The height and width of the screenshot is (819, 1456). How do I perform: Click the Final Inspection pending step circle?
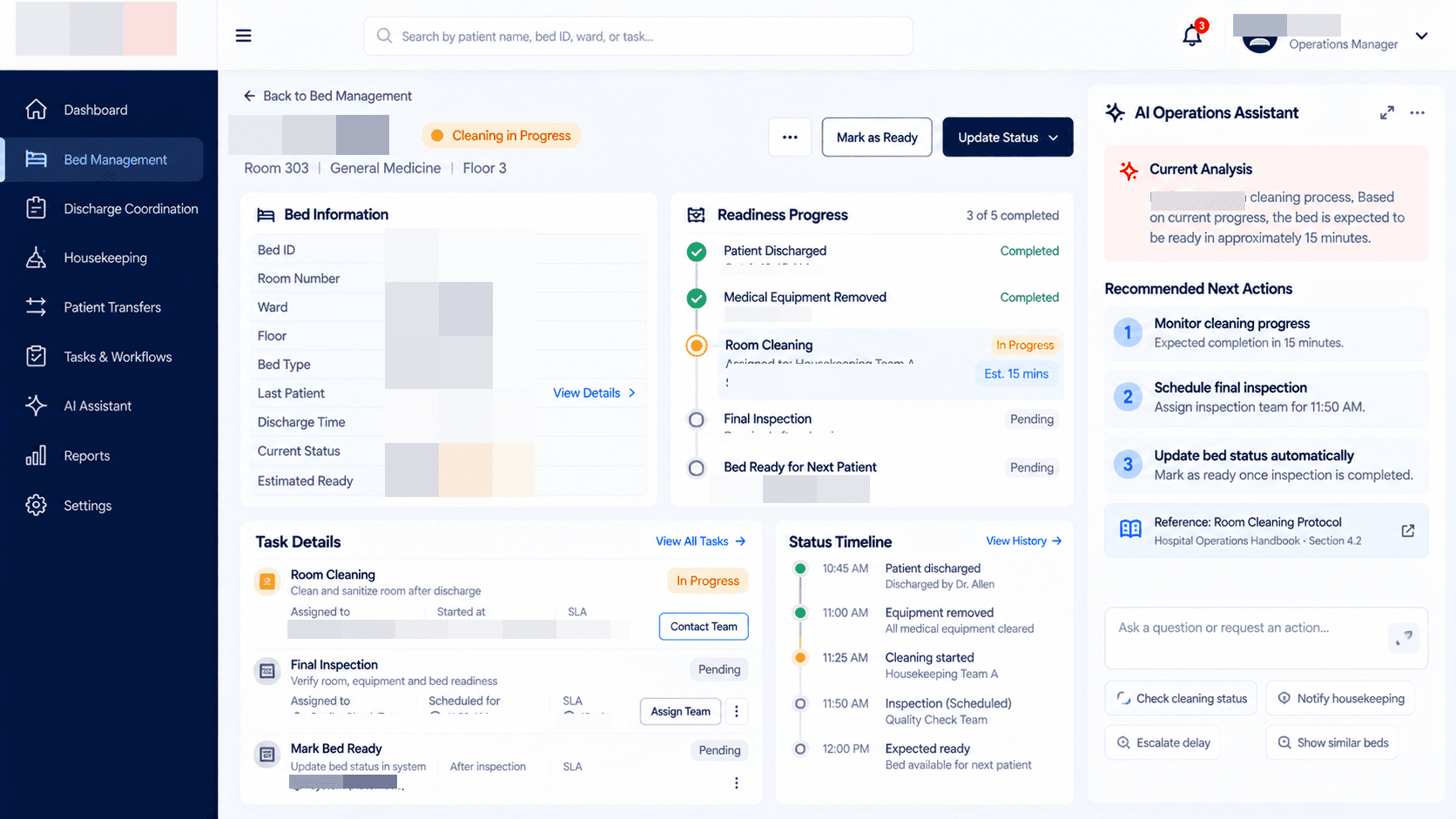pos(697,420)
